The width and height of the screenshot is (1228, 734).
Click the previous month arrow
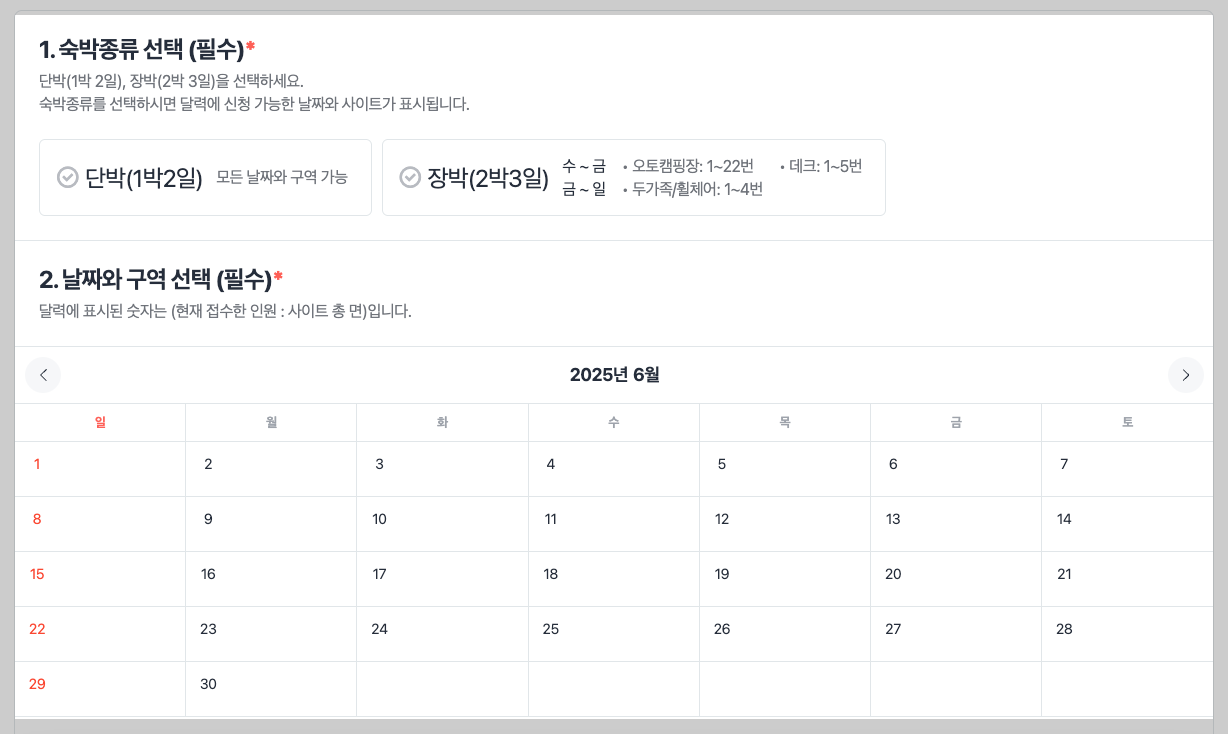pos(43,374)
